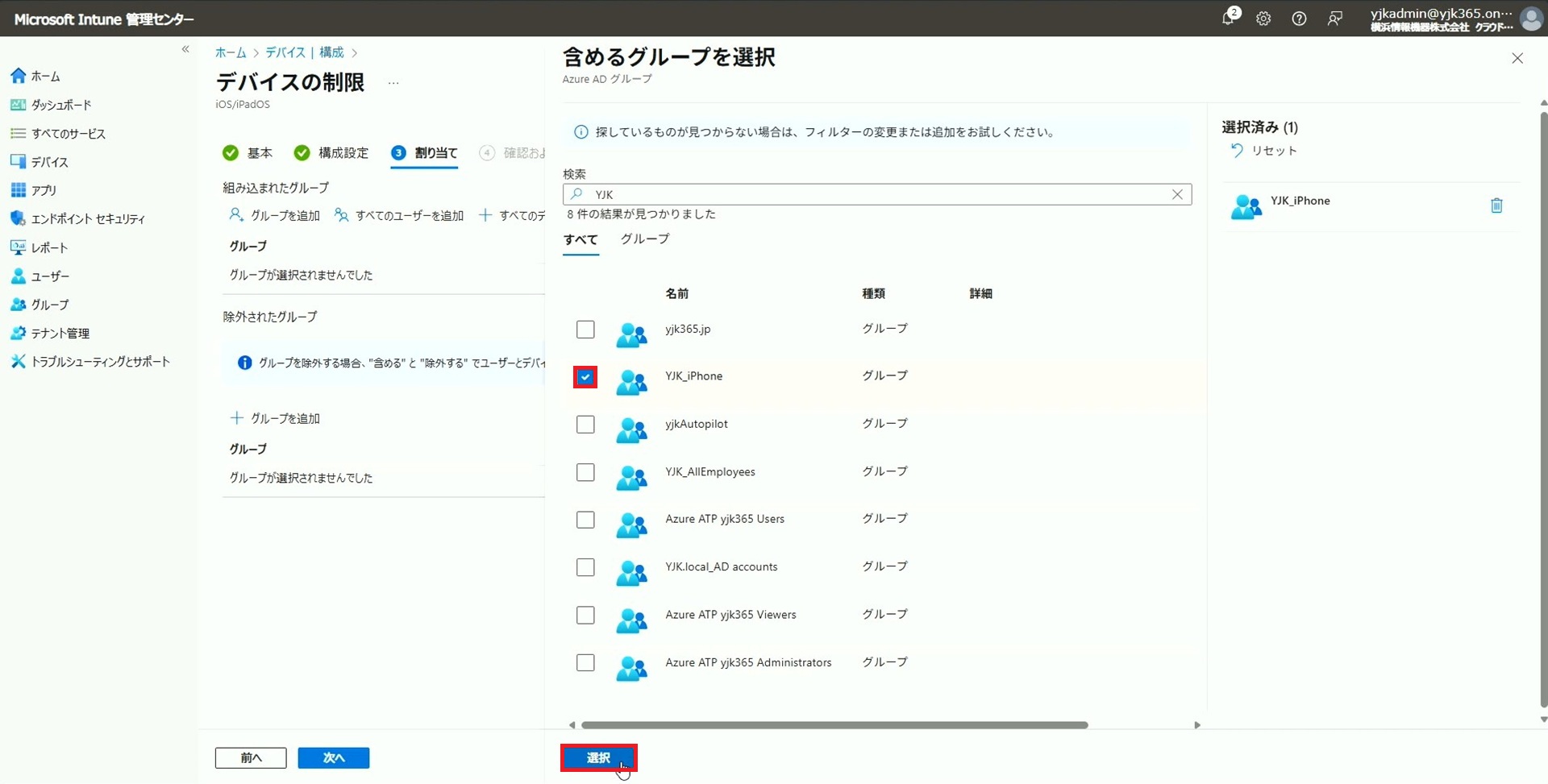The image size is (1548, 784).
Task: Open Endpoint Security in the sidebar
Action: point(87,219)
